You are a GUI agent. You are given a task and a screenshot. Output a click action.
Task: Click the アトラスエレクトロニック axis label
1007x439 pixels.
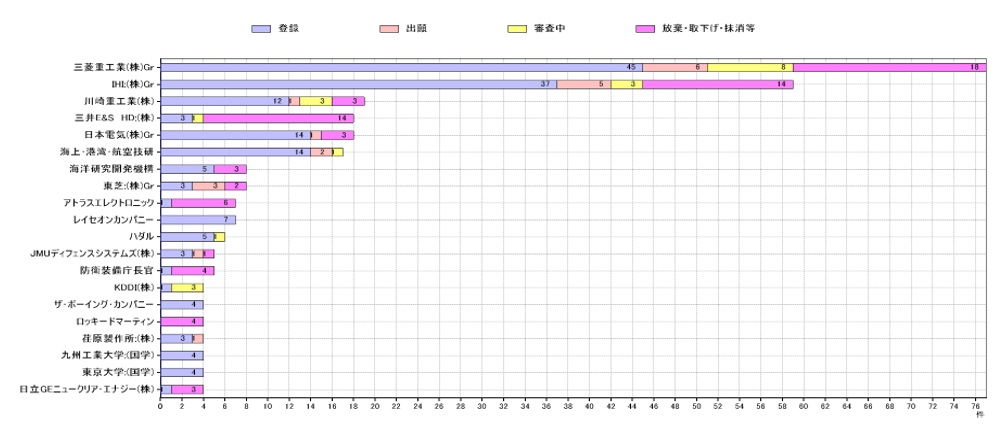click(x=110, y=203)
